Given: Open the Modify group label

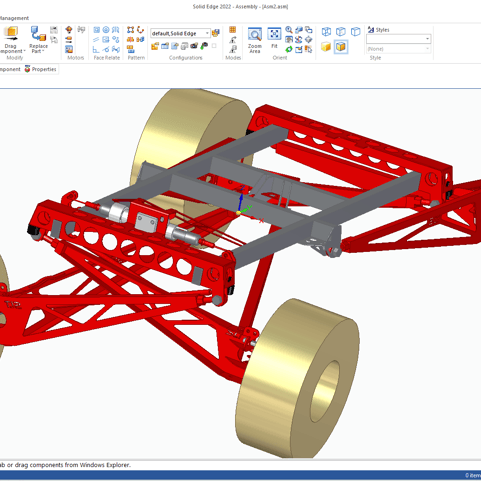Looking at the screenshot, I should click(x=15, y=58).
